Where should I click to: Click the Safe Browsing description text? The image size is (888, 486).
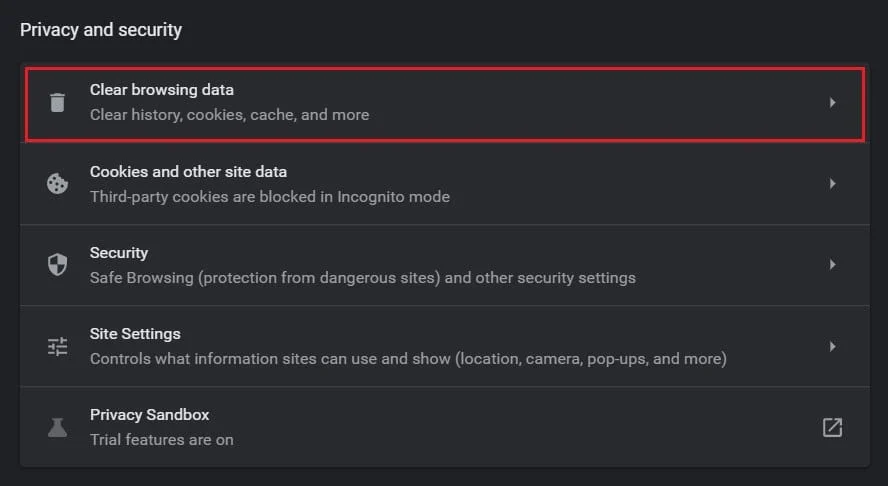click(362, 278)
